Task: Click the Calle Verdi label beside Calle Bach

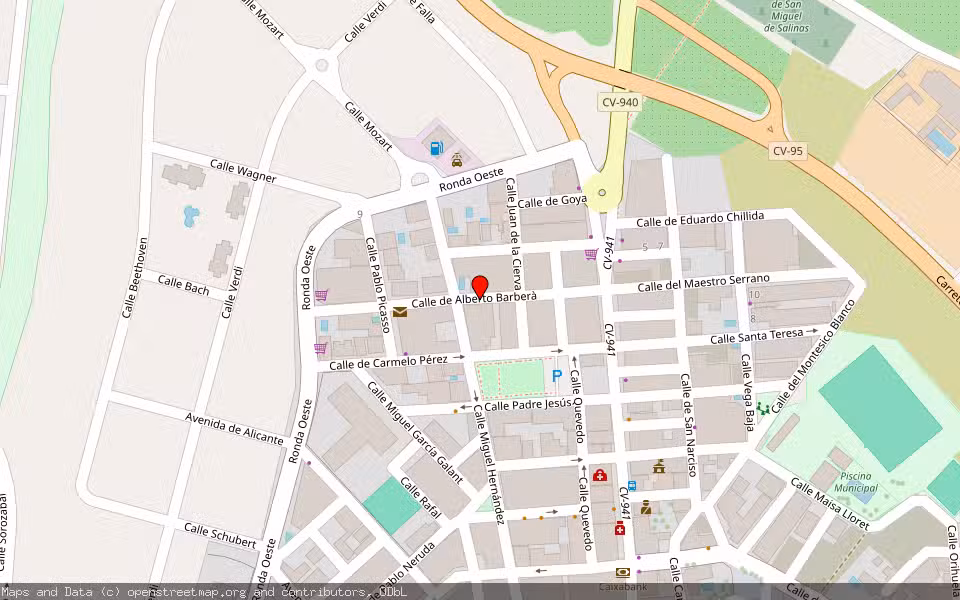Action: pyautogui.click(x=231, y=292)
